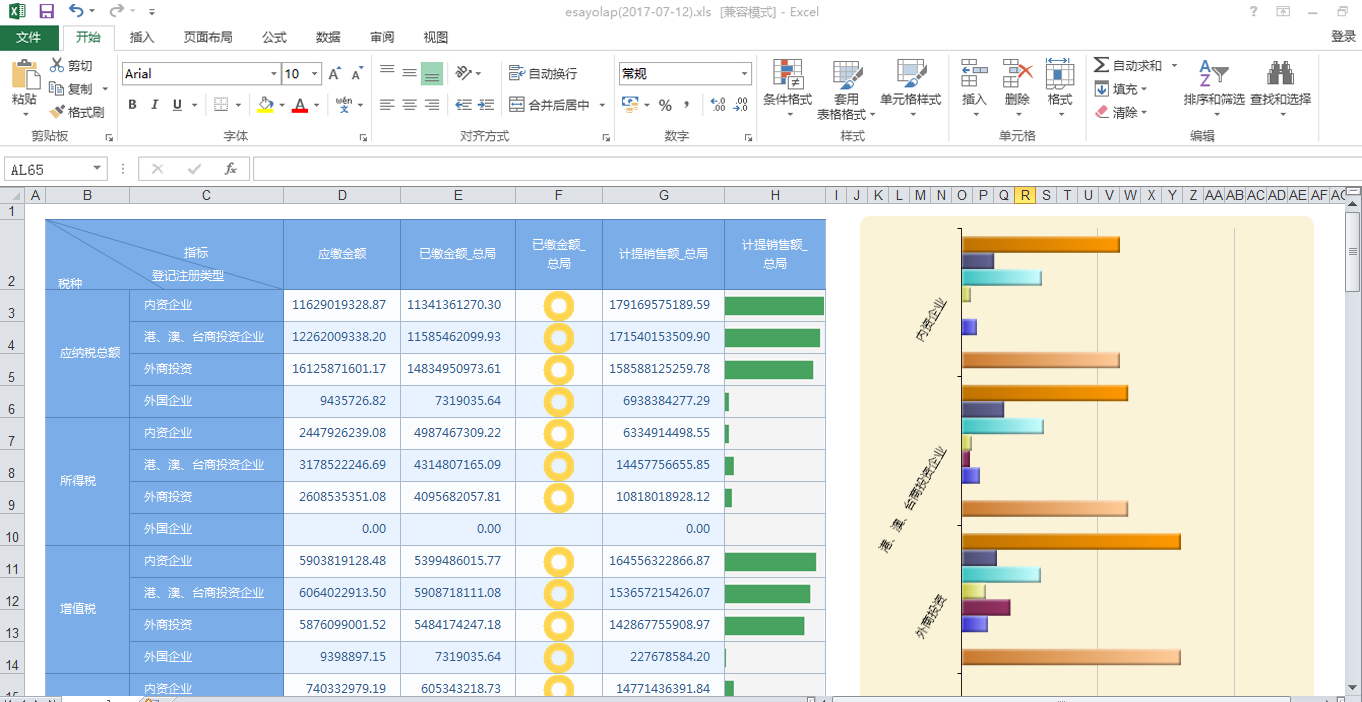Open the Customize Quick Access Toolbar arrow
Image resolution: width=1362 pixels, height=702 pixels.
point(151,12)
